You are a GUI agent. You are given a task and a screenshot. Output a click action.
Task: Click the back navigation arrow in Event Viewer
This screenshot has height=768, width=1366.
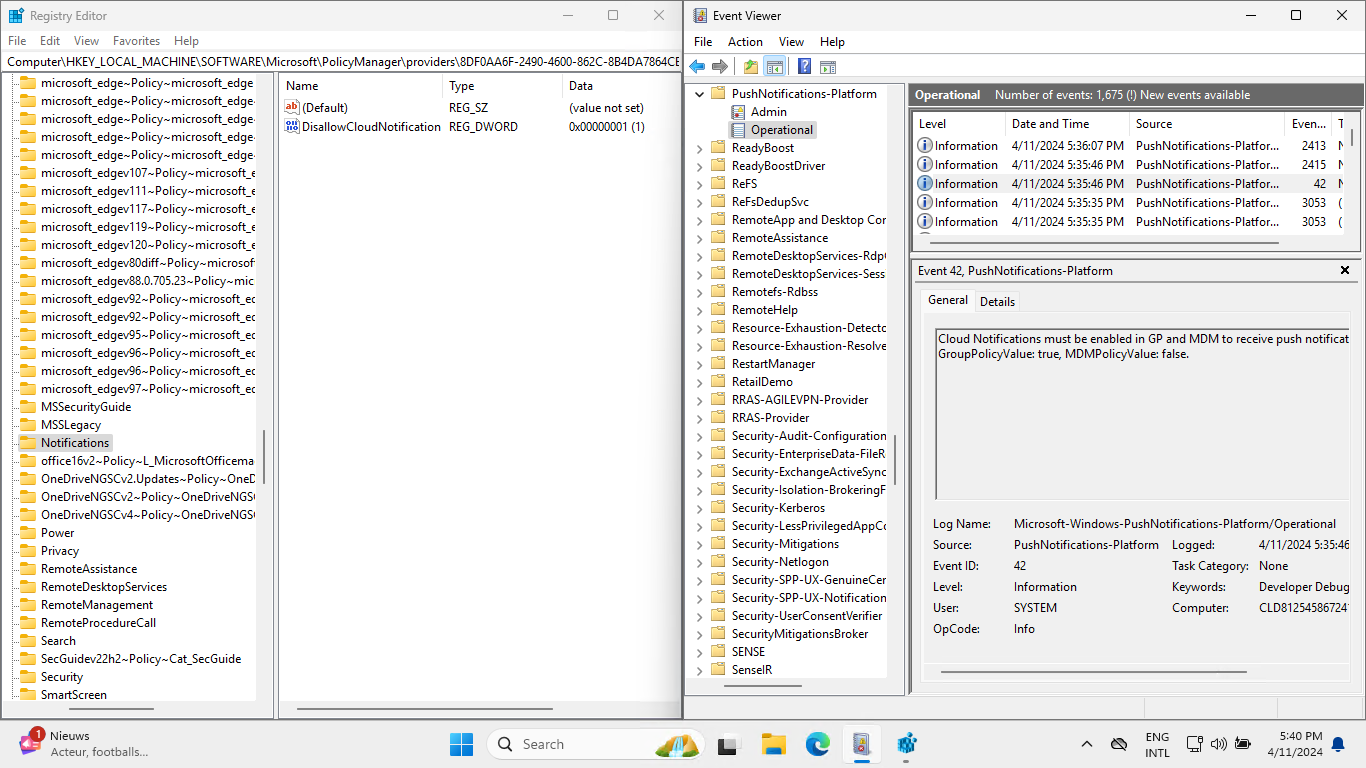click(696, 66)
